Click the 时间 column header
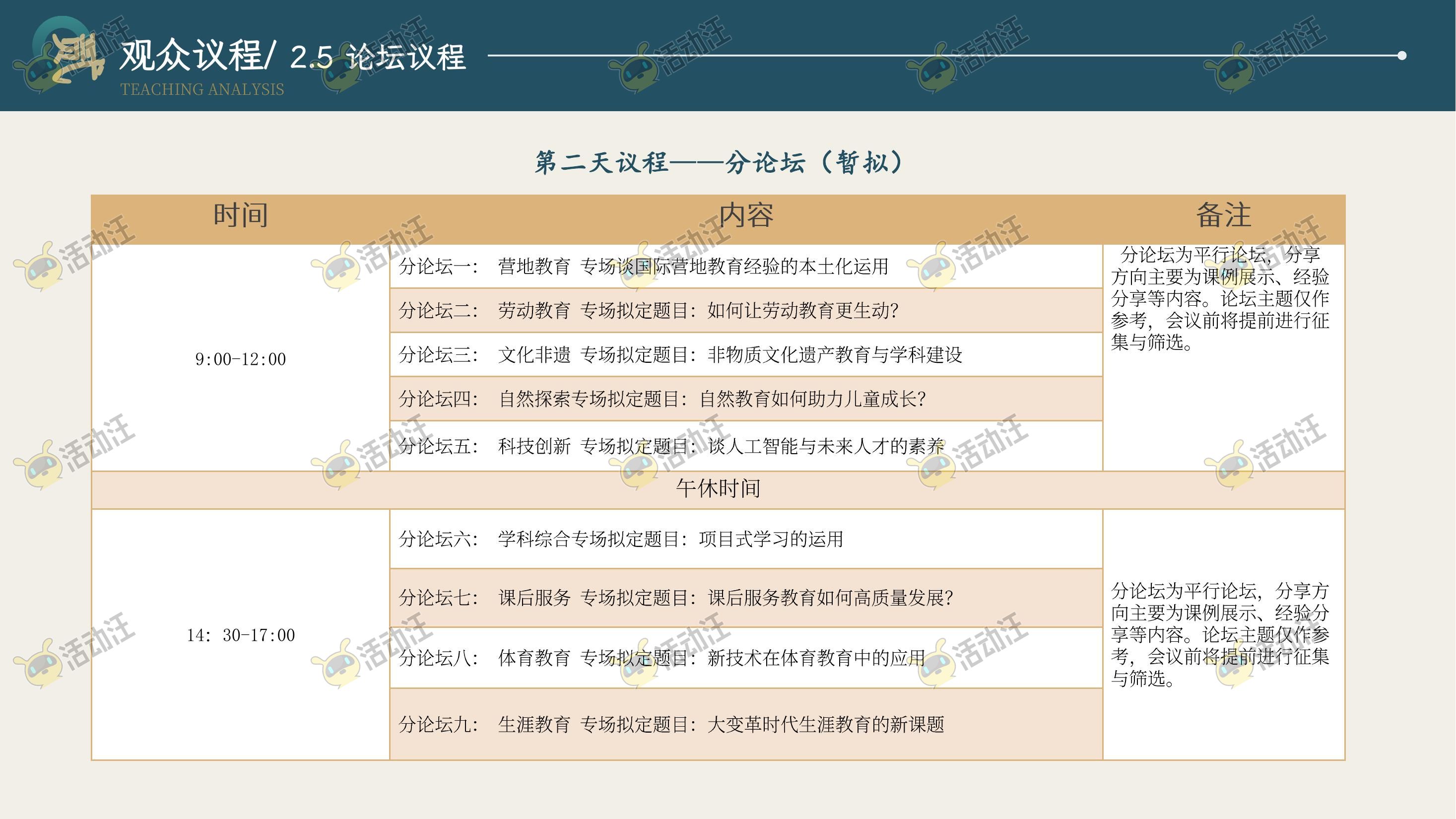The width and height of the screenshot is (1456, 819). coord(240,215)
